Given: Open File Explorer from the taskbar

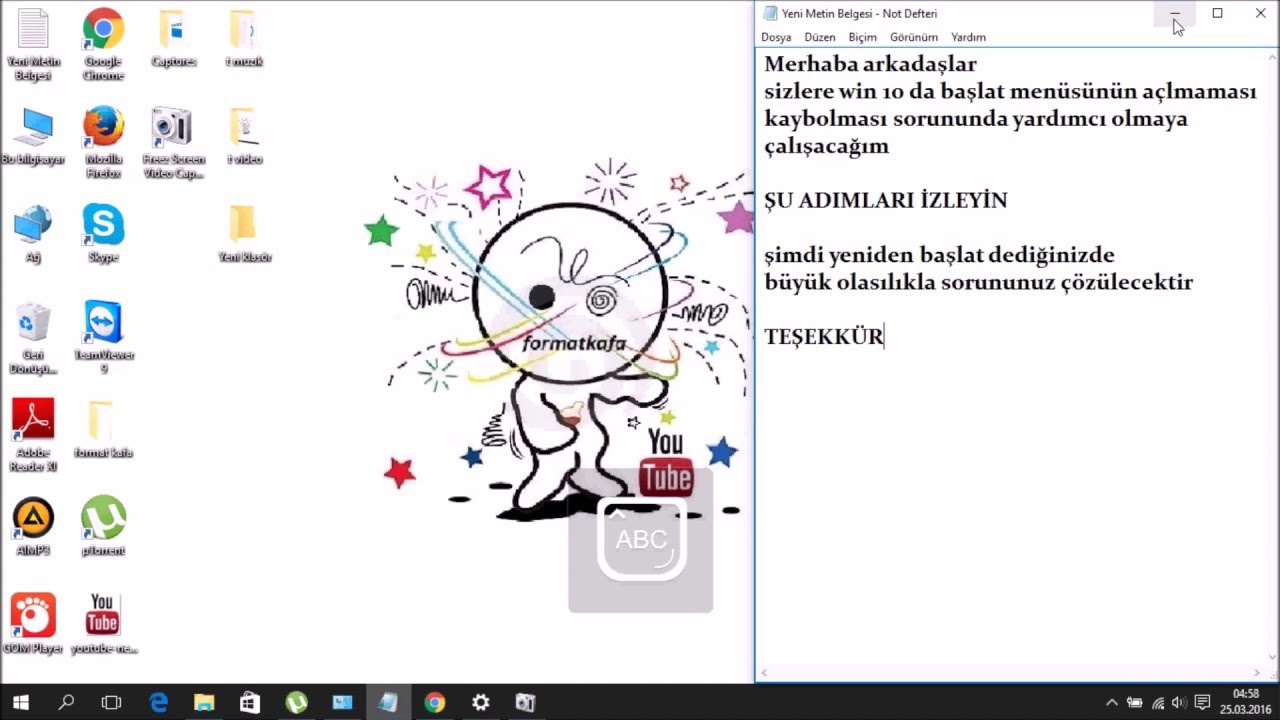Looking at the screenshot, I should [x=204, y=703].
